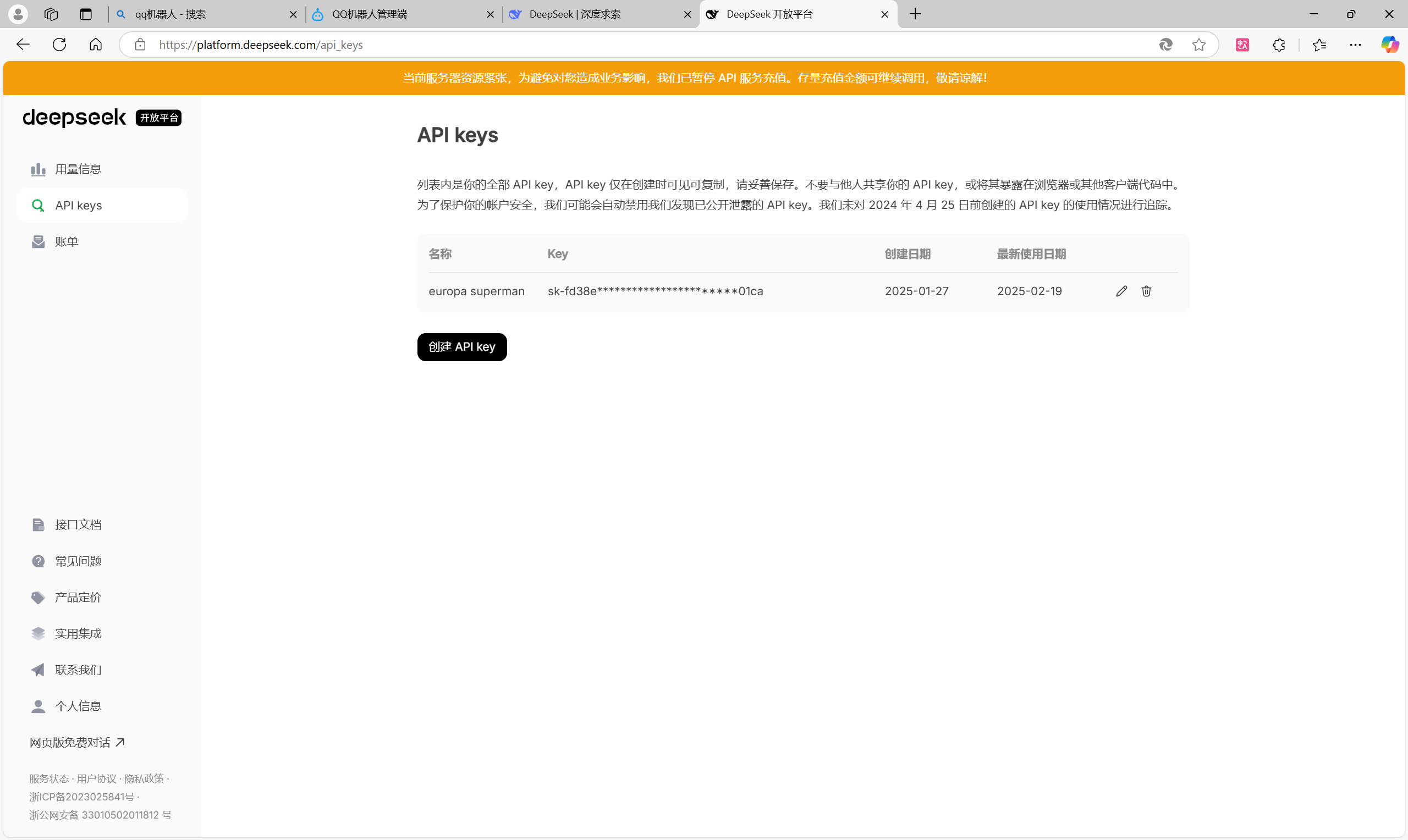Click the address bar URL

261,45
